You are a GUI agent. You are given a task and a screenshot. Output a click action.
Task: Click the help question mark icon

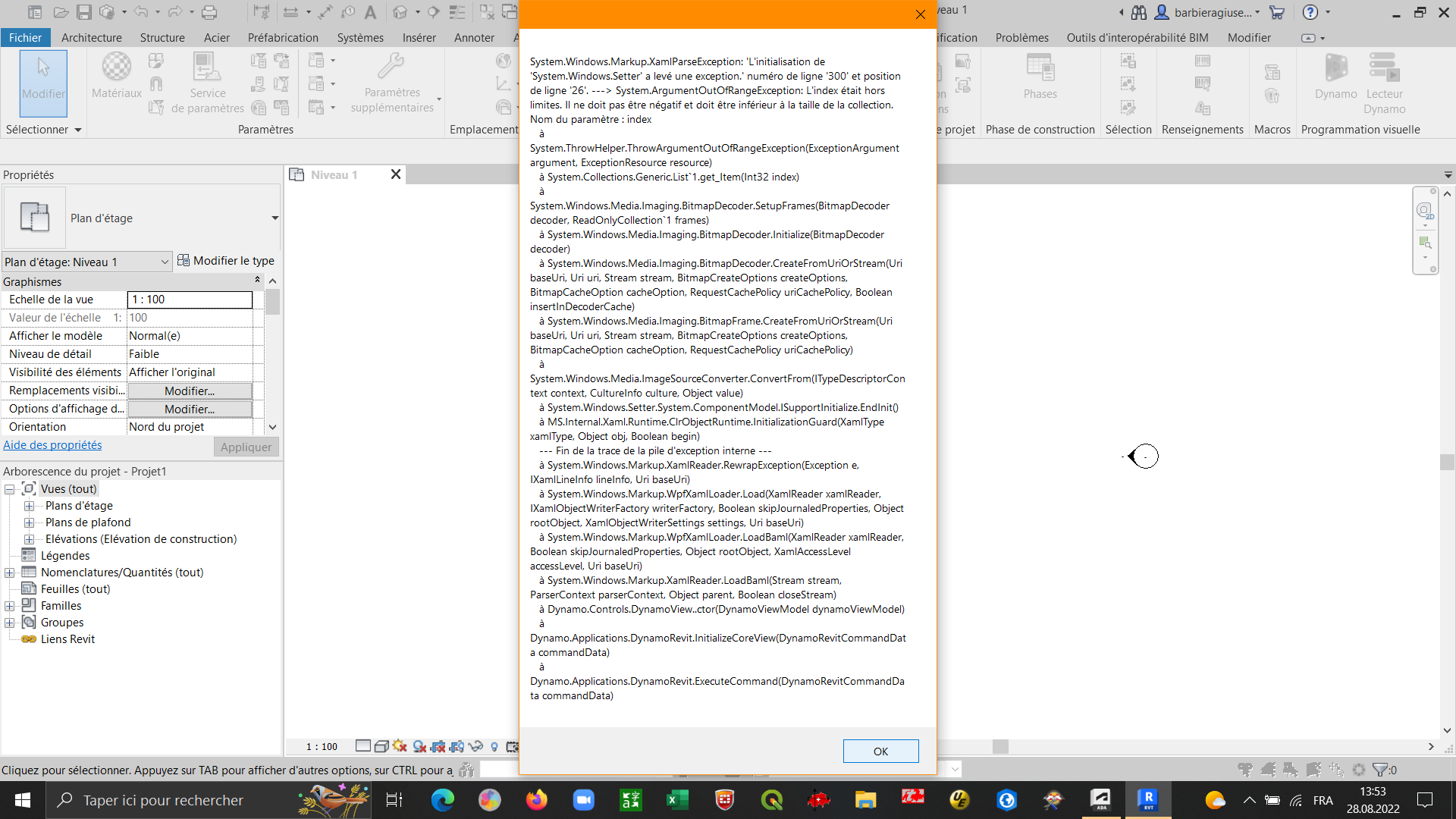pos(1310,12)
